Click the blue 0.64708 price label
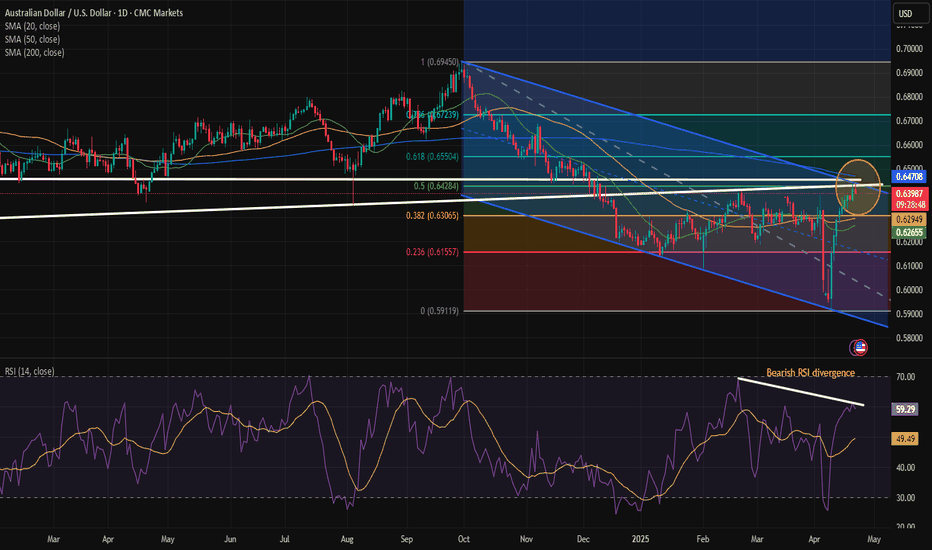Viewport: 932px width, 550px height. (909, 177)
